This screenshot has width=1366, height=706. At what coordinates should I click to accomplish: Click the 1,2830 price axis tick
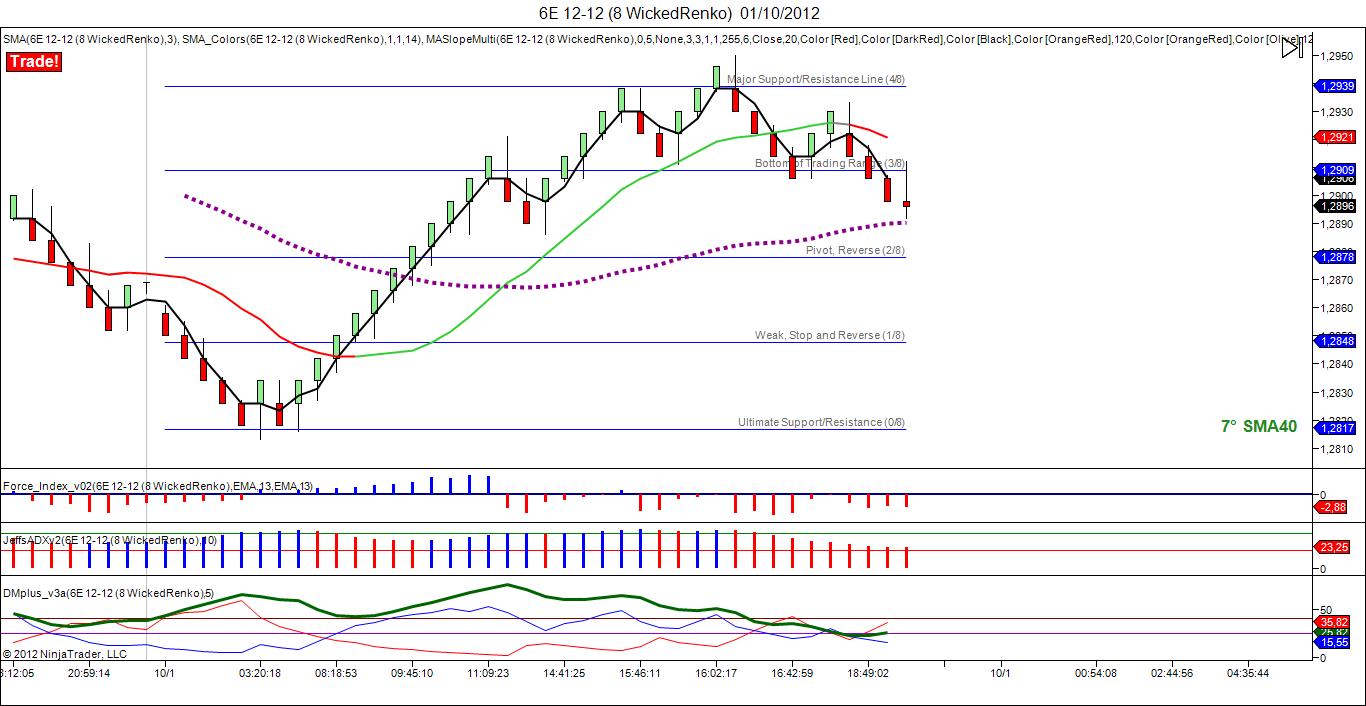pyautogui.click(x=1337, y=392)
